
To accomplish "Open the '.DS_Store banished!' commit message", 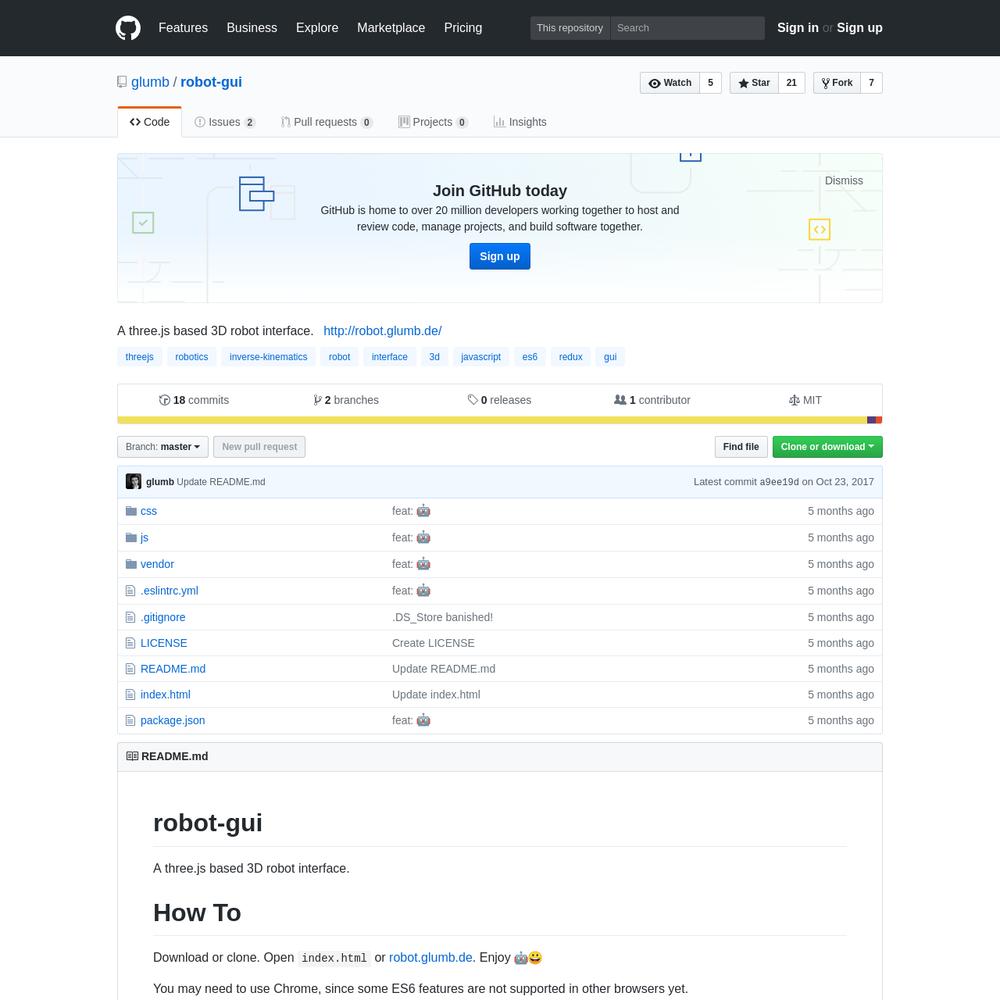I will click(x=442, y=617).
